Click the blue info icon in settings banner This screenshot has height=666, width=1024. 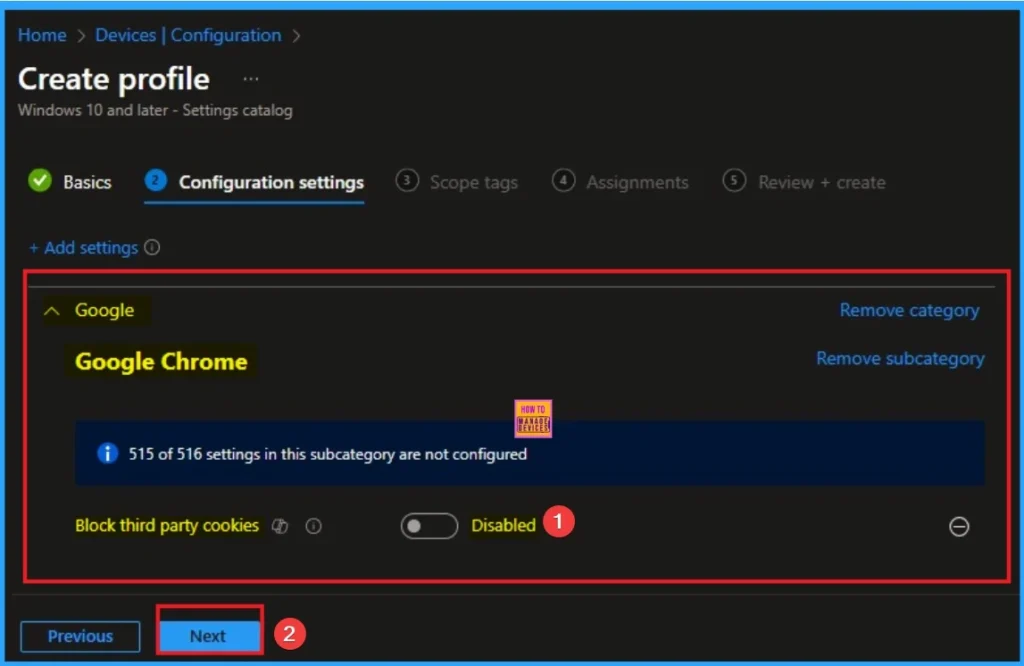point(107,453)
